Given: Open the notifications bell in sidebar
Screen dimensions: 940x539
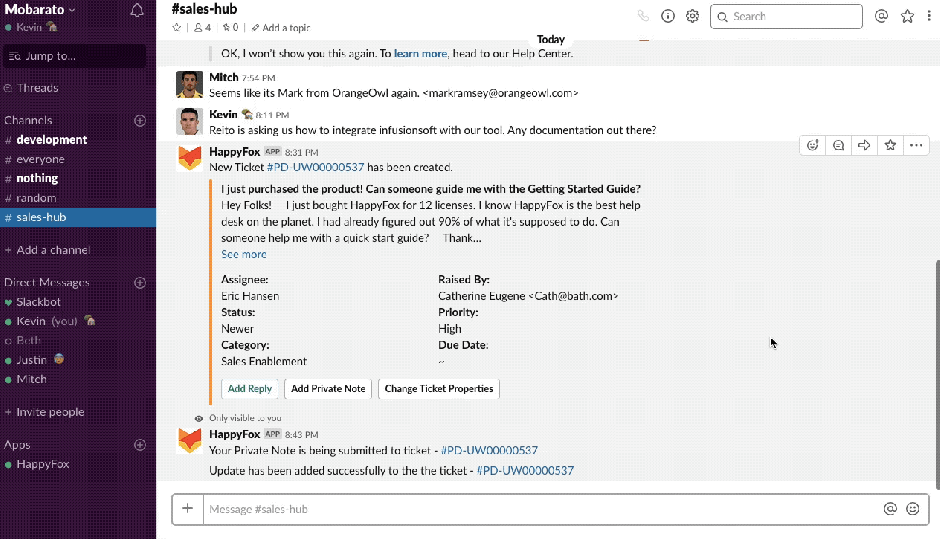Looking at the screenshot, I should [x=137, y=10].
